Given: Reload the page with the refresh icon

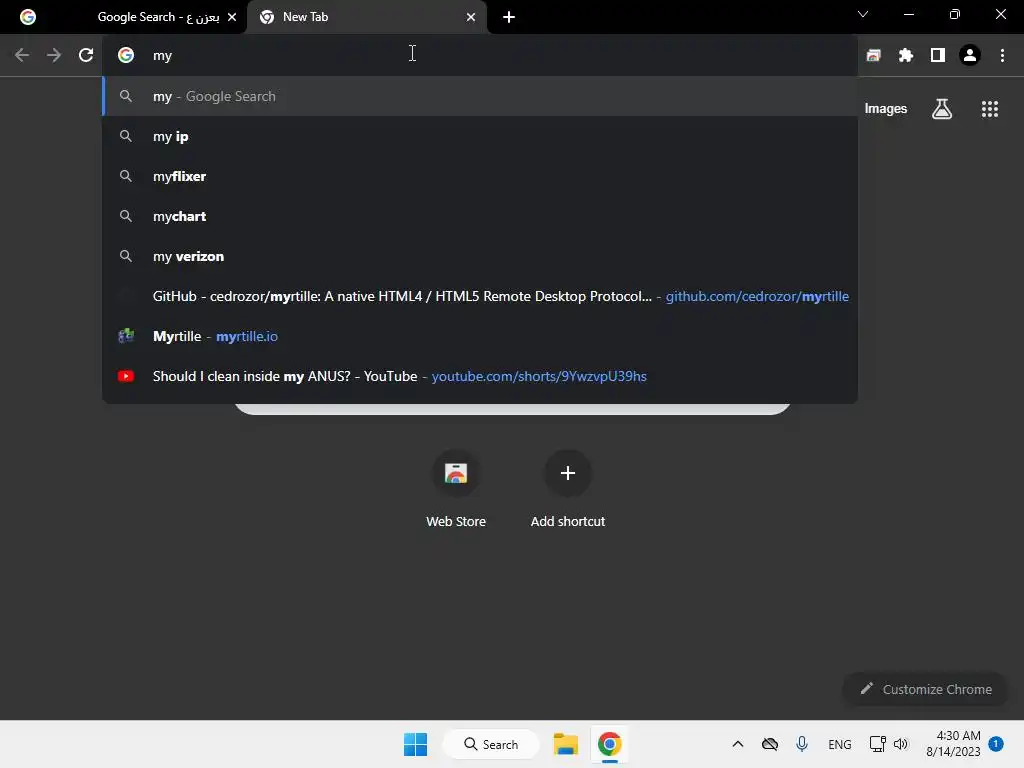Looking at the screenshot, I should (x=86, y=56).
